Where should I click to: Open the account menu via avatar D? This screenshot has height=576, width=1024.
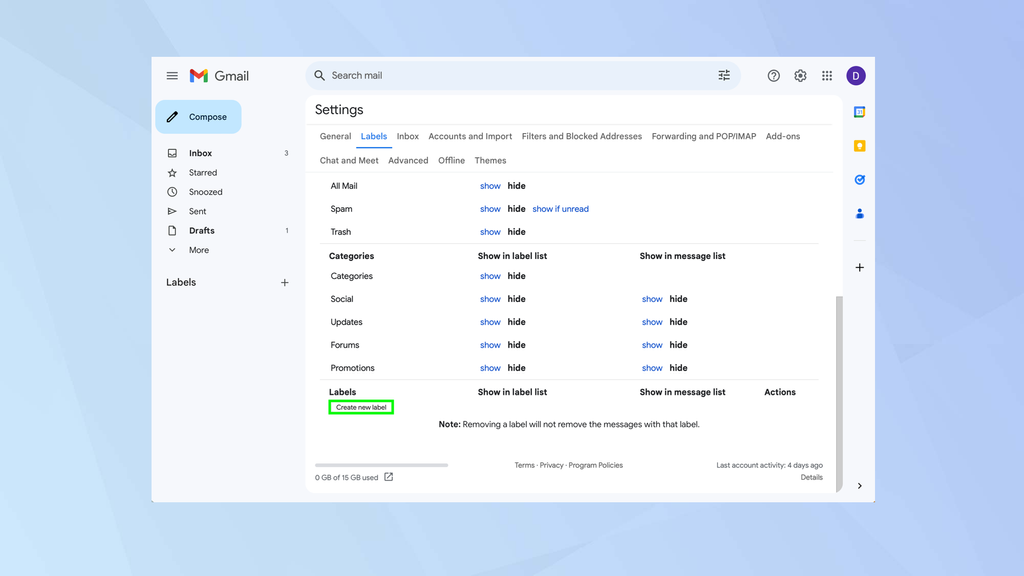856,75
